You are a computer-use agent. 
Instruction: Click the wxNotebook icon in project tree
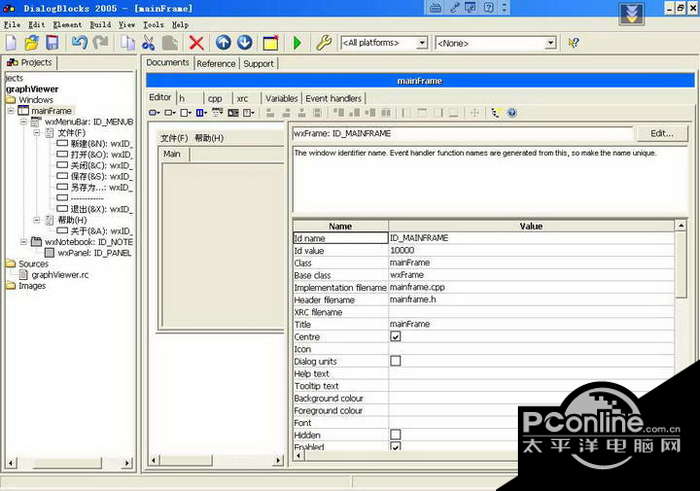click(36, 241)
